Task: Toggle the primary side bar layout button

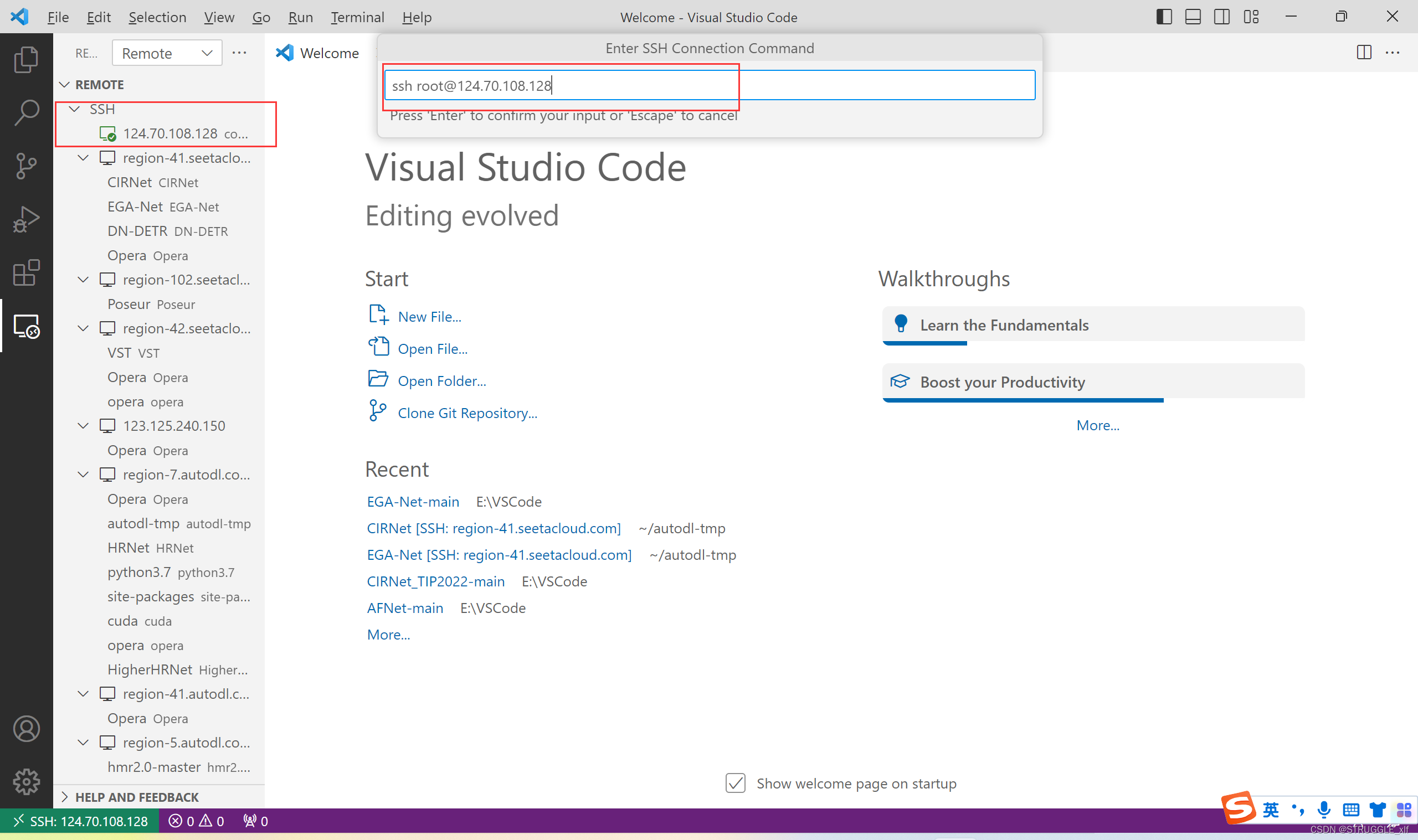Action: pyautogui.click(x=1164, y=17)
